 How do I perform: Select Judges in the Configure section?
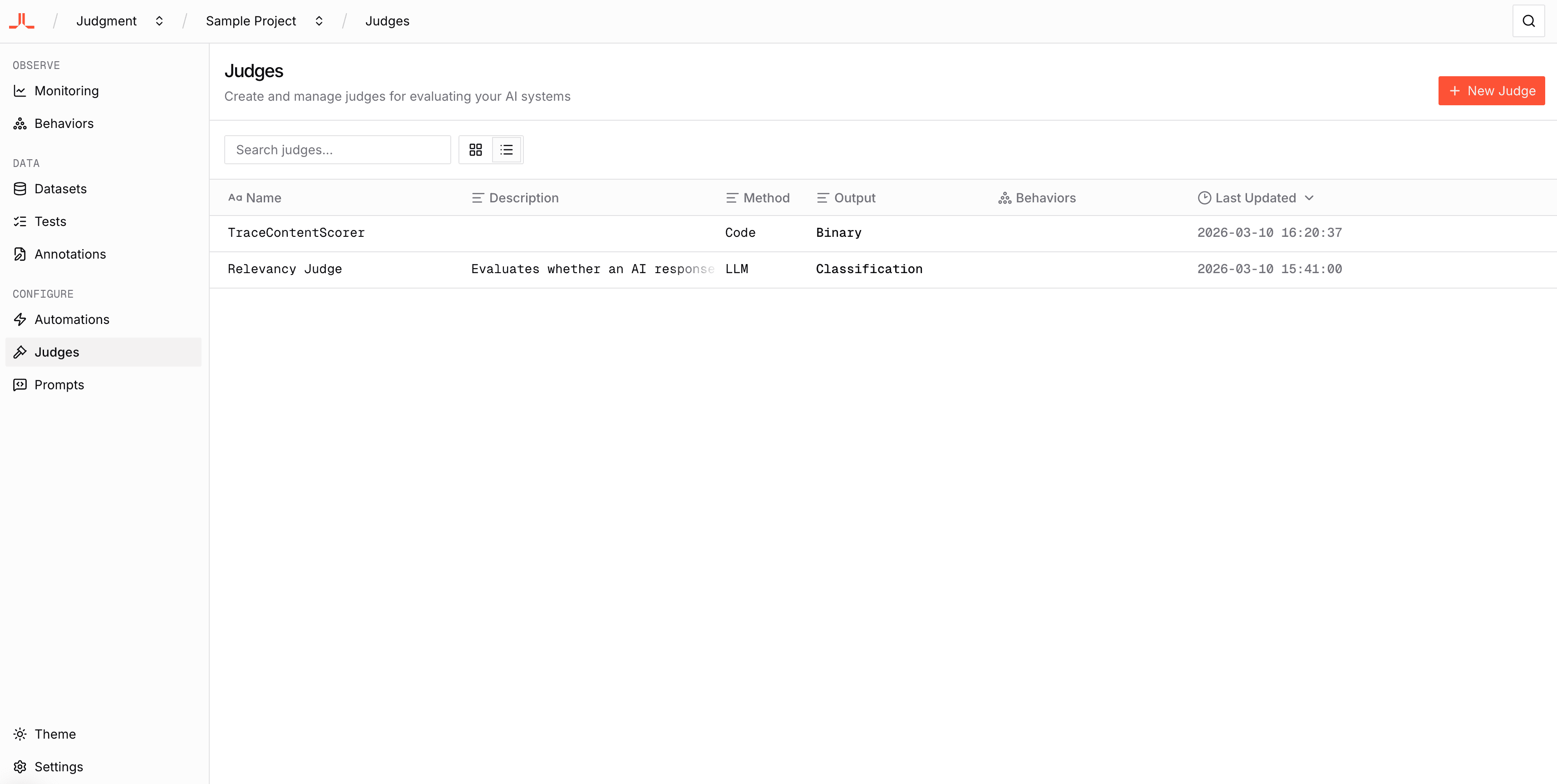click(x=56, y=352)
